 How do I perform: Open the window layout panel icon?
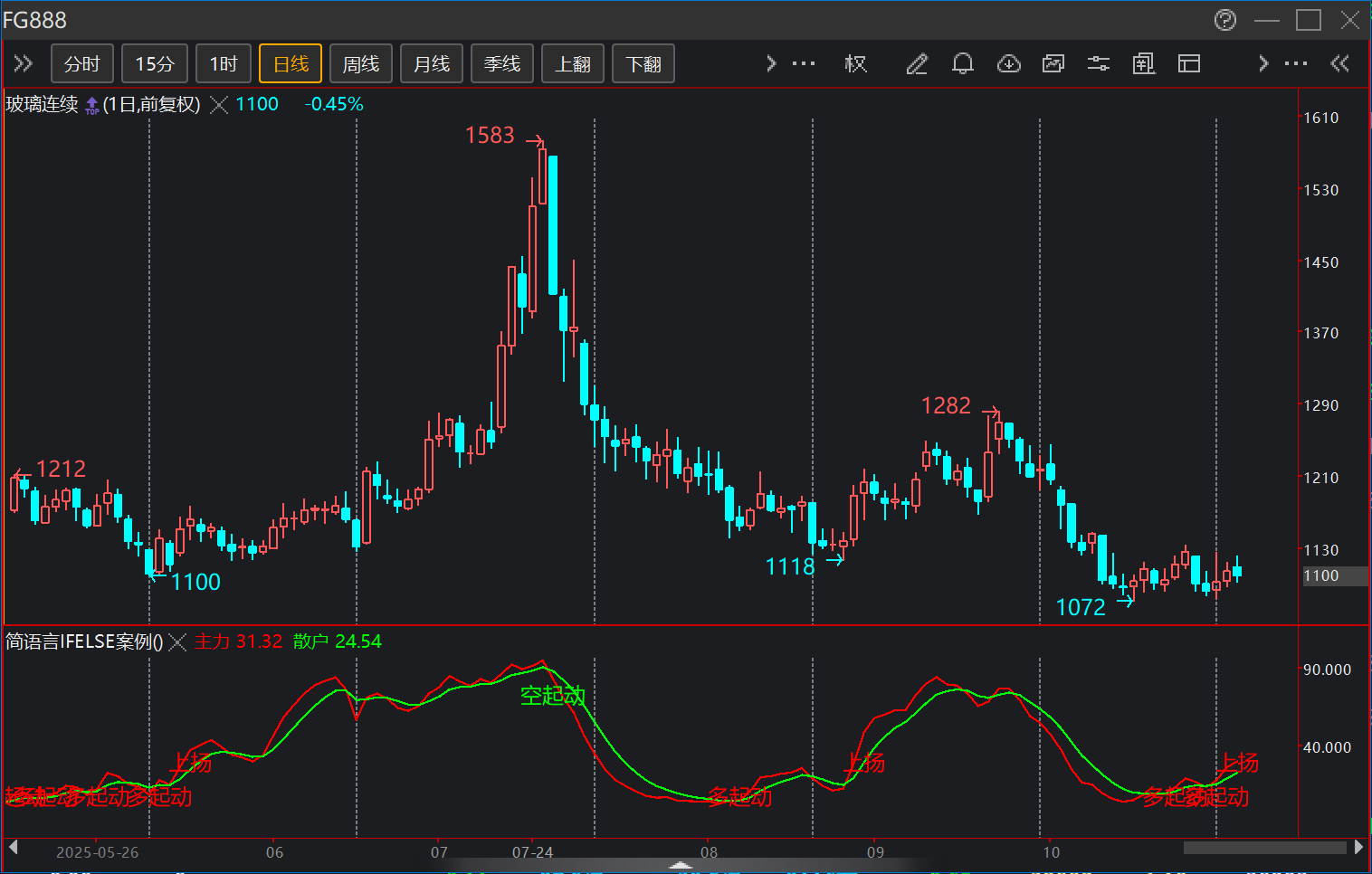pos(1189,63)
